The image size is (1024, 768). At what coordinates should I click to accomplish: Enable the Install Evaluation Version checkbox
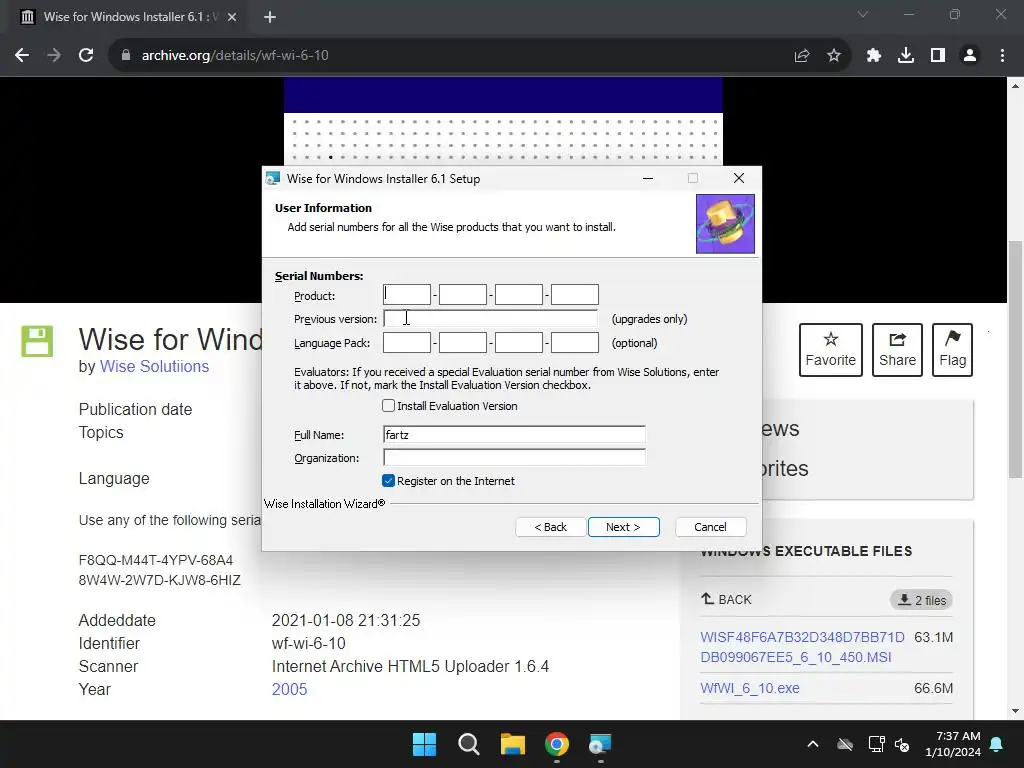pyautogui.click(x=389, y=406)
